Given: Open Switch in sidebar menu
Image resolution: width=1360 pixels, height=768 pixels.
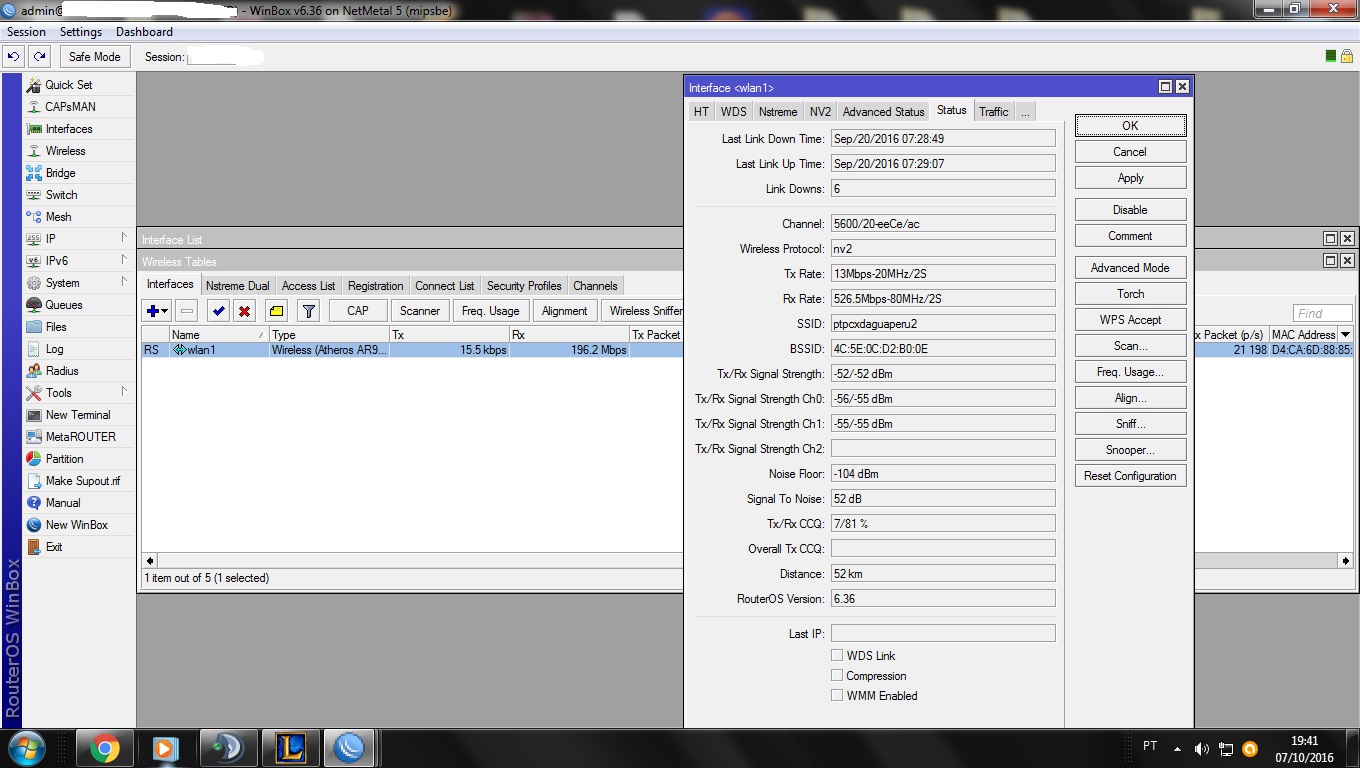Looking at the screenshot, I should (x=61, y=195).
